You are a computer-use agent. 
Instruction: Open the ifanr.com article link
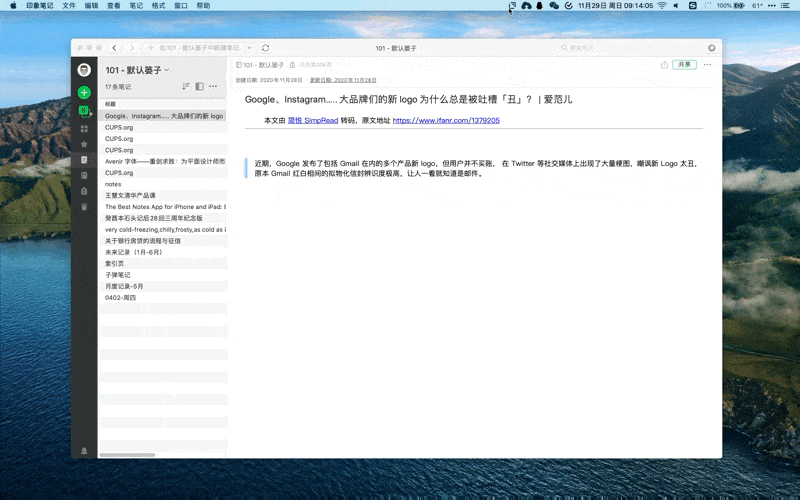click(446, 120)
